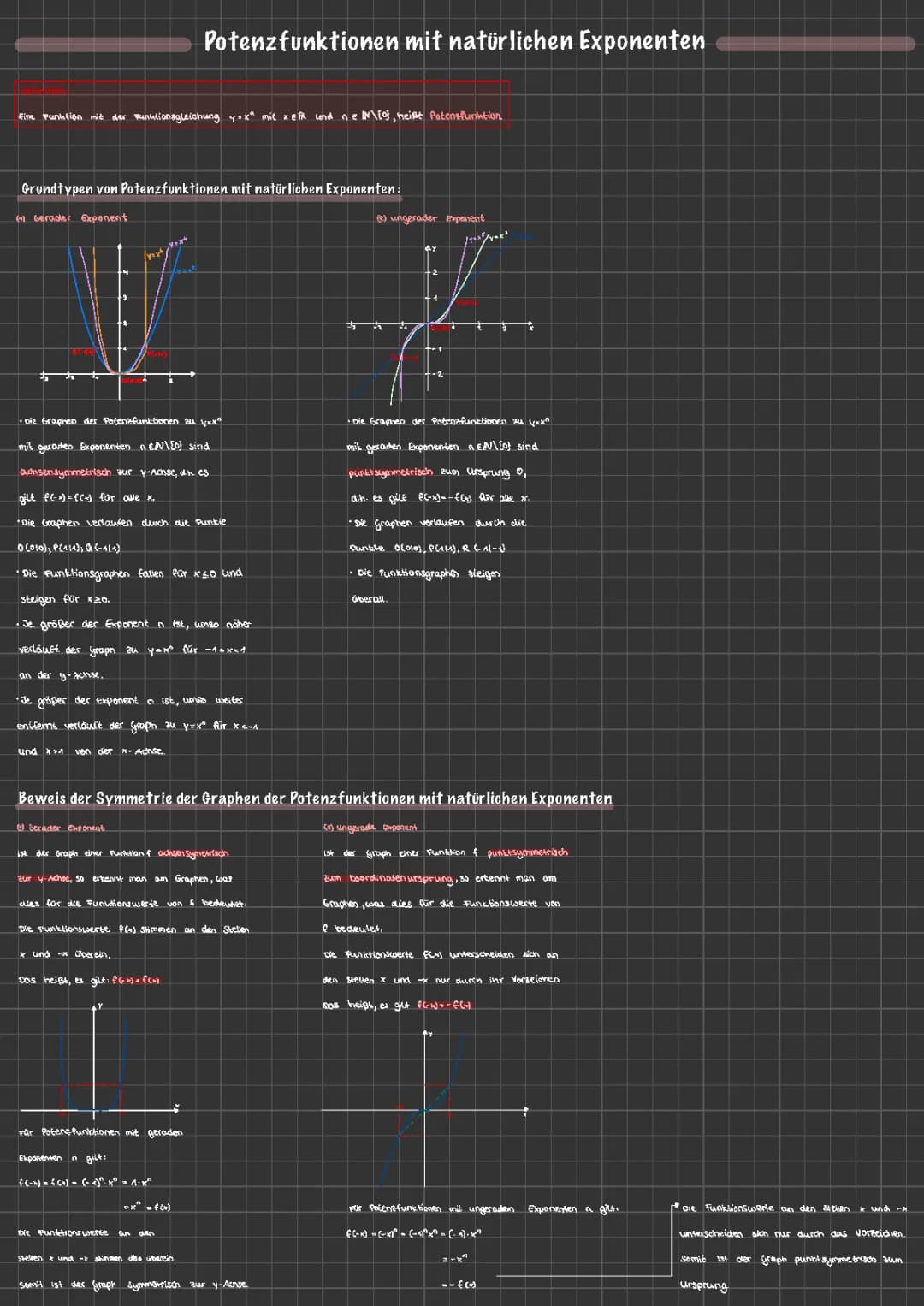Click the red formula f(-x)=f(x)
This screenshot has height=1306, width=924.
[x=136, y=980]
